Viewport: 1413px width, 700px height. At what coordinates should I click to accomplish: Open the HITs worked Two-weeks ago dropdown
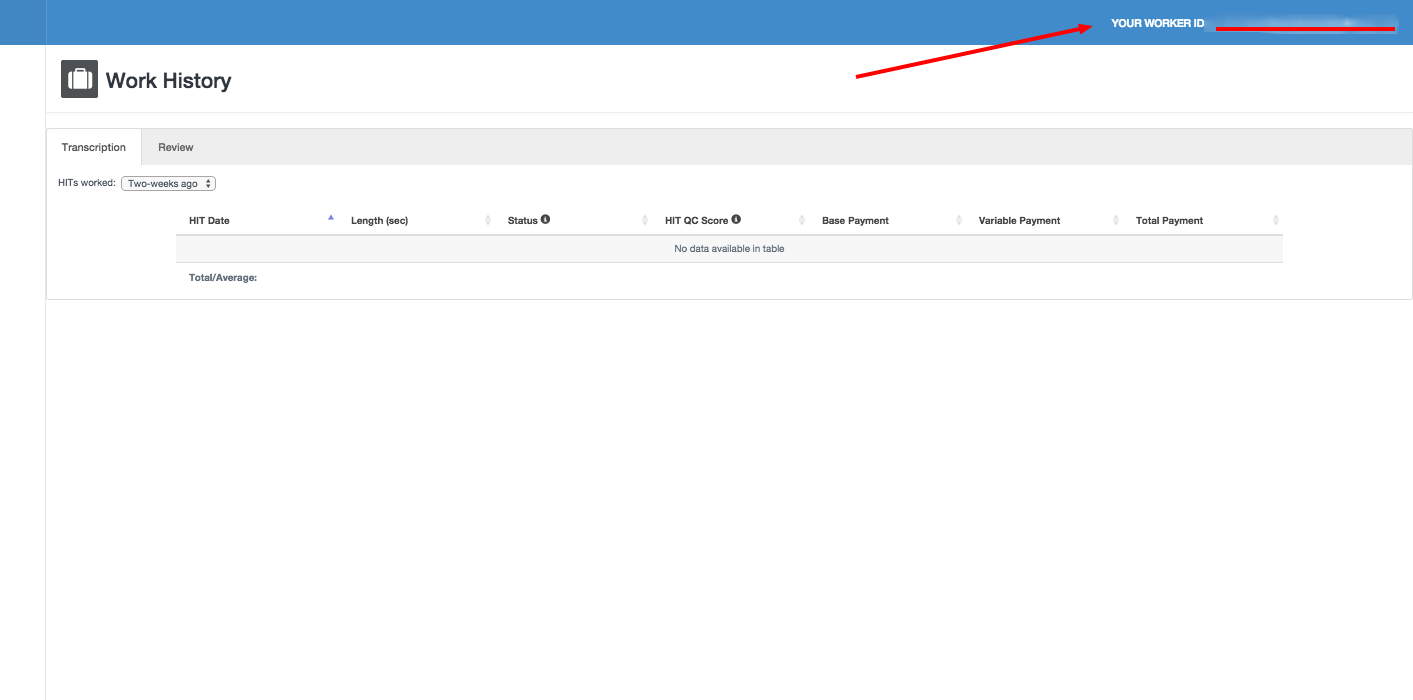click(168, 184)
